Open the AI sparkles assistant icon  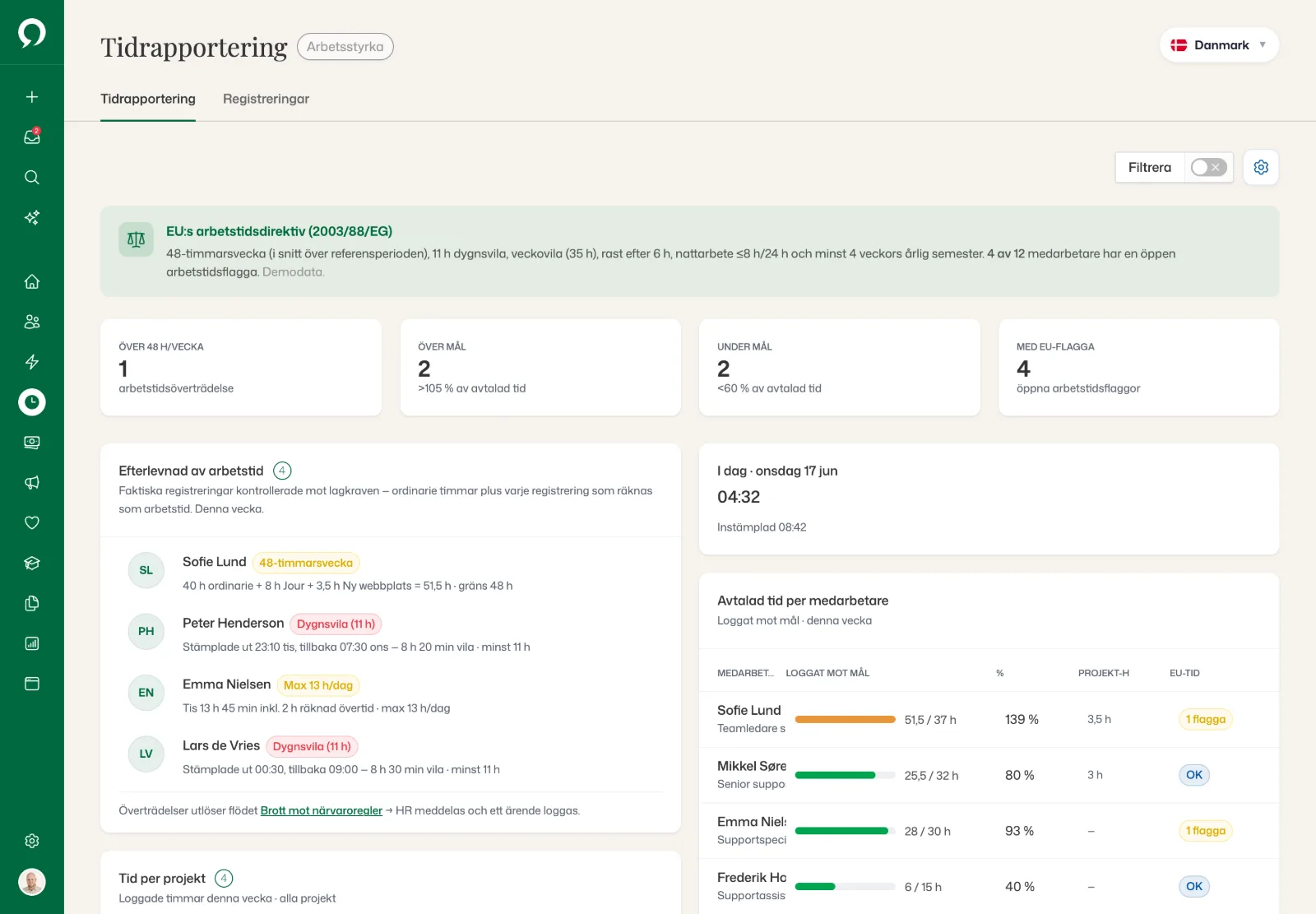32,218
